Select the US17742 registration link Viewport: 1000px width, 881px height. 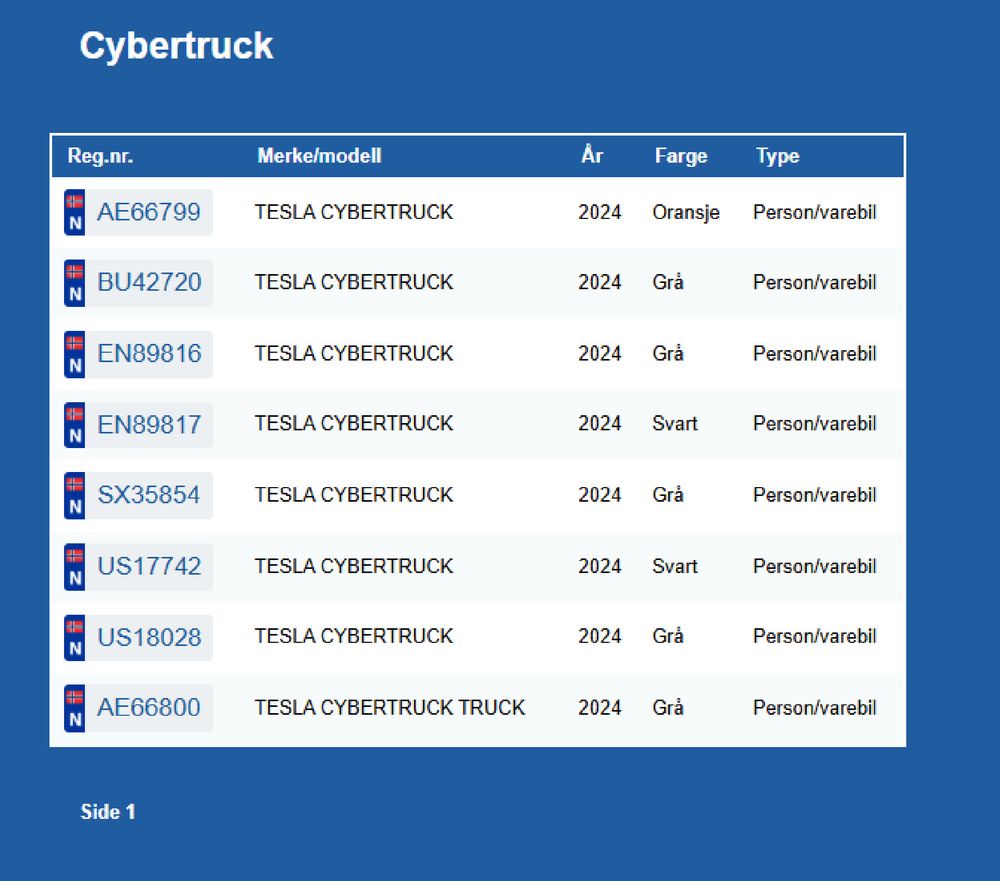coord(149,566)
